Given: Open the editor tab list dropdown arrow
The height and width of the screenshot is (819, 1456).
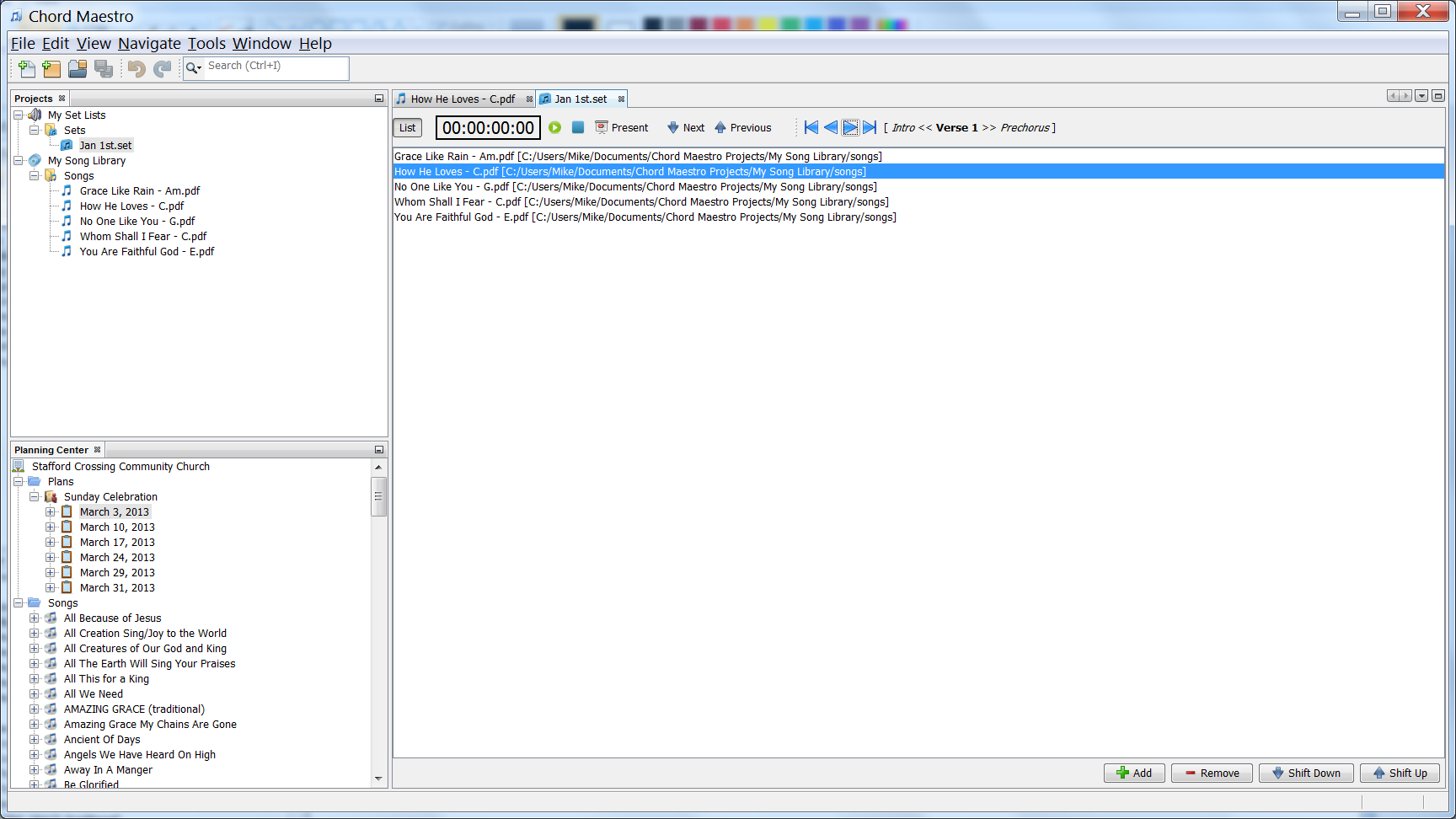Looking at the screenshot, I should pos(1421,96).
